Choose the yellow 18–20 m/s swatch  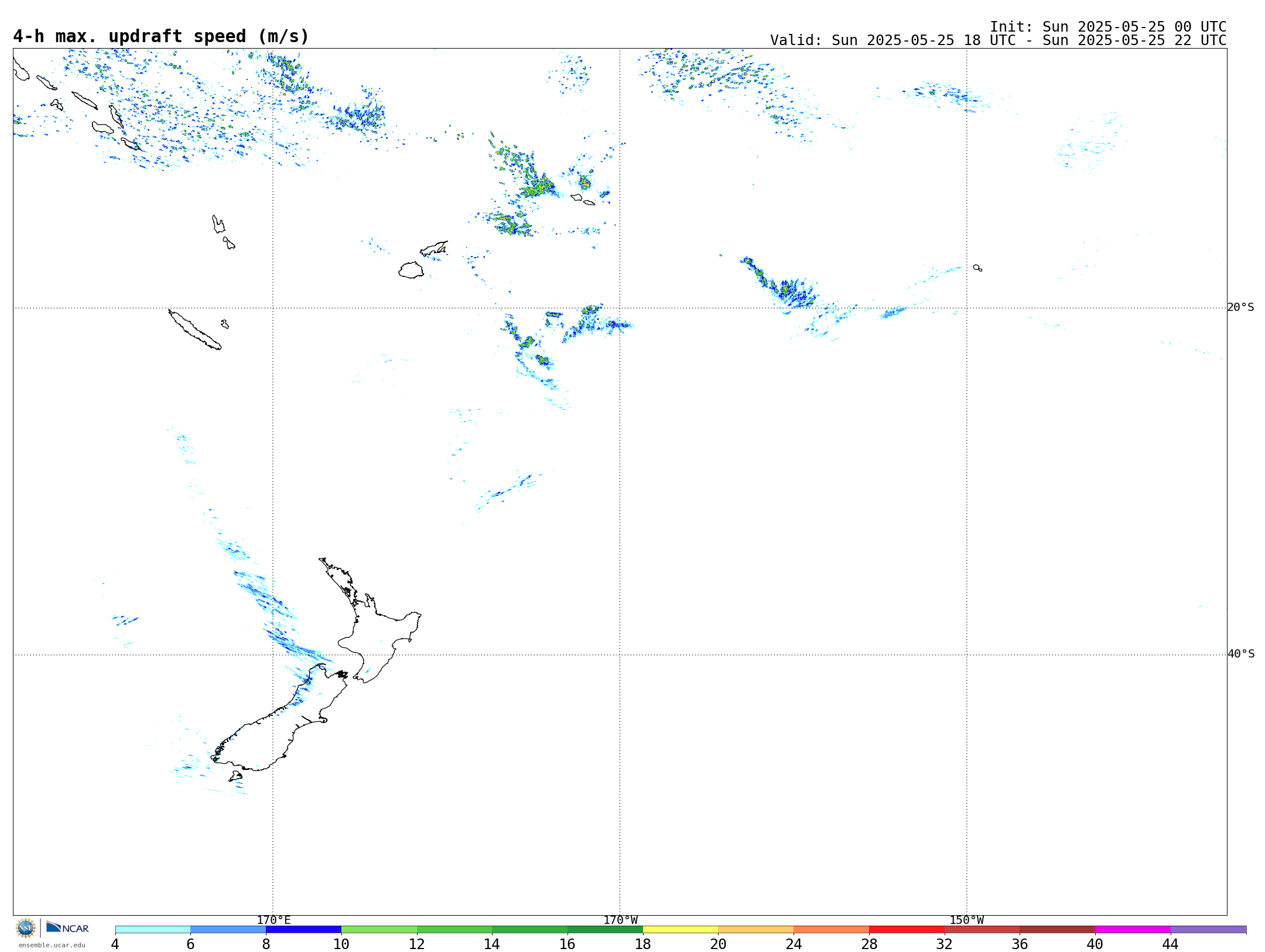(681, 929)
